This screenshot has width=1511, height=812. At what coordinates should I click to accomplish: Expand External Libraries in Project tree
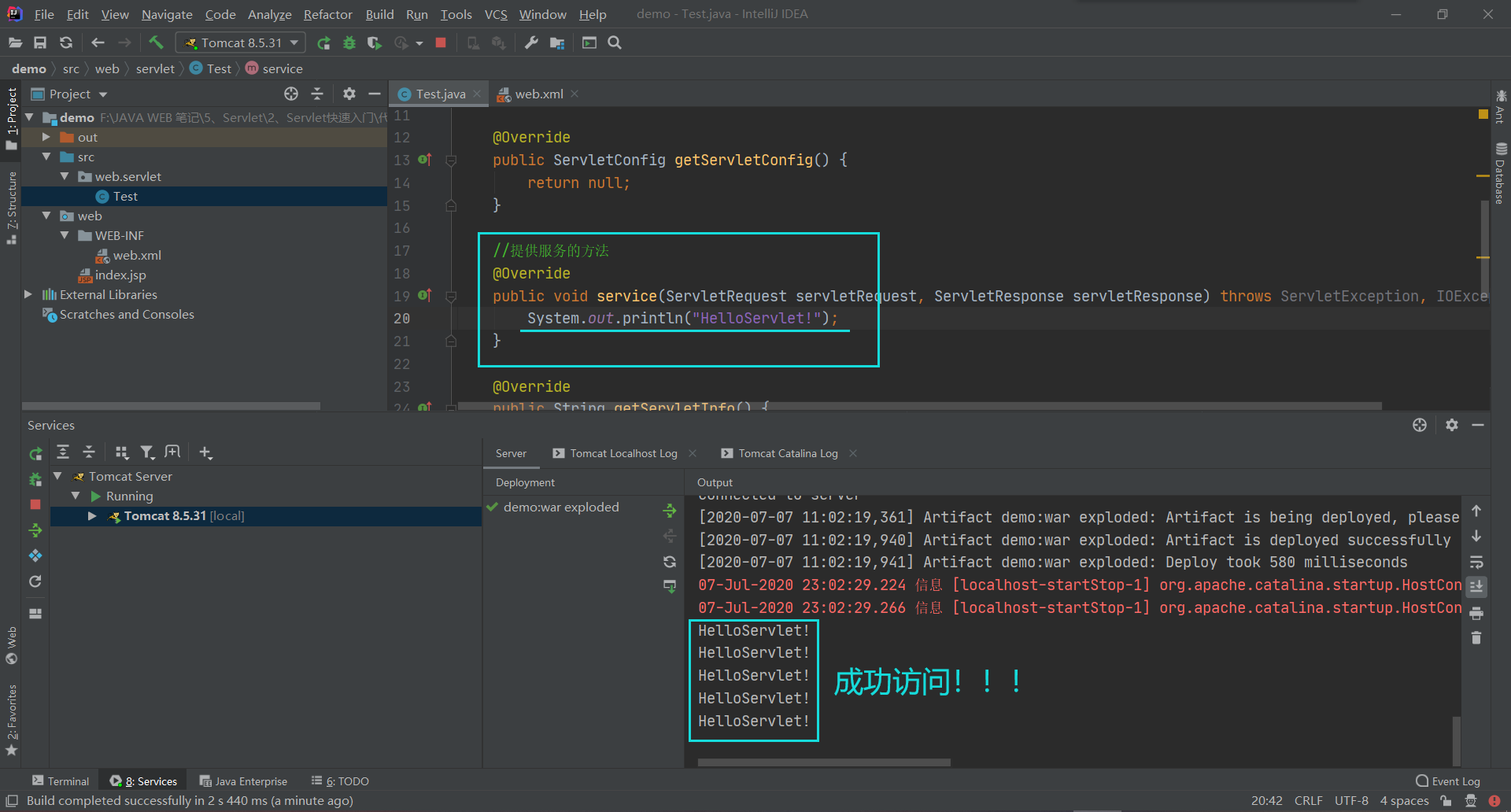click(28, 294)
